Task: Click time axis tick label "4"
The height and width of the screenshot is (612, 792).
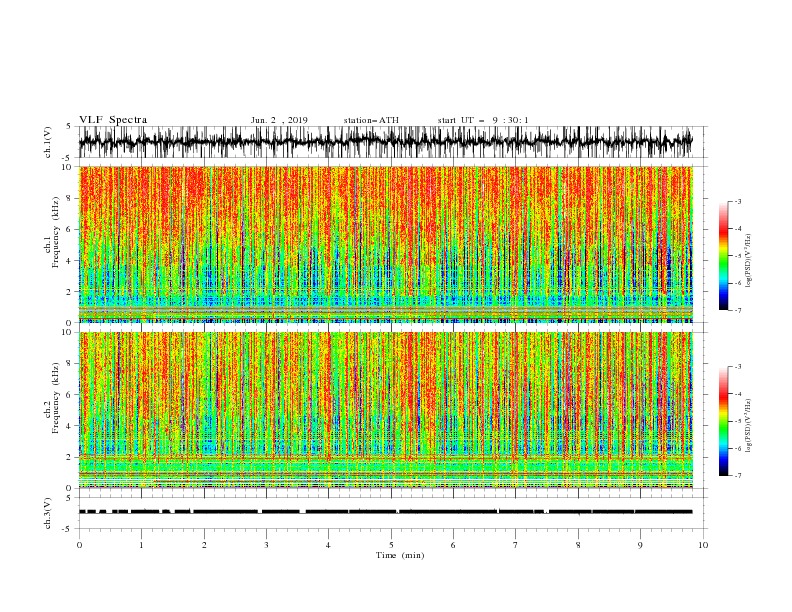Action: point(329,545)
